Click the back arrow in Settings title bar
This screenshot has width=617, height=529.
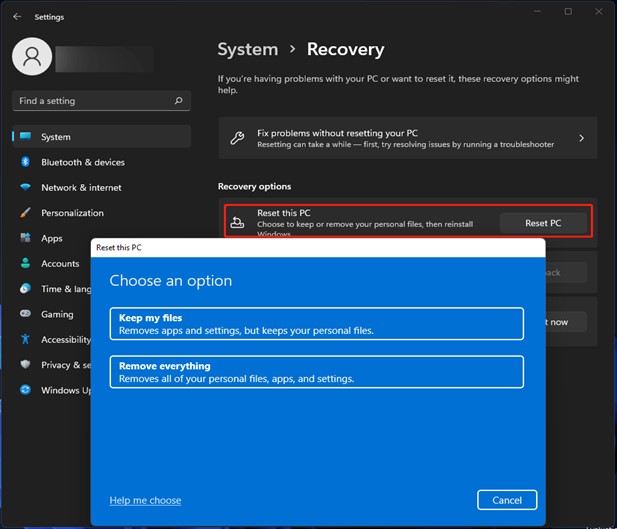(17, 14)
